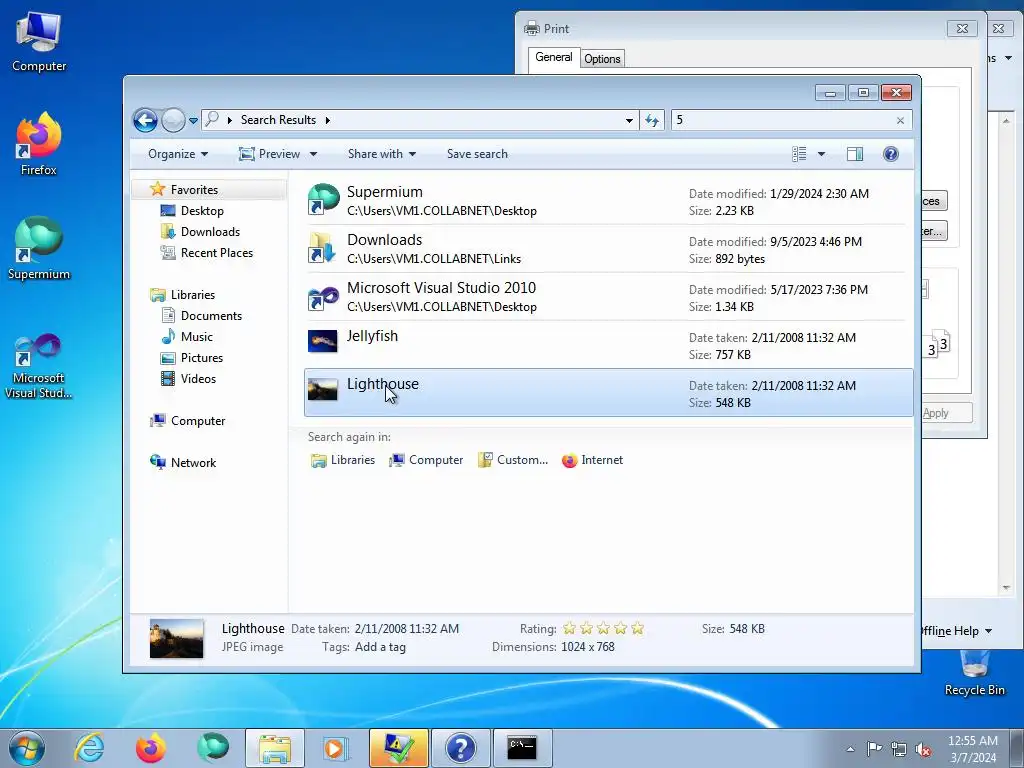Select Network in the navigation pane

click(193, 463)
